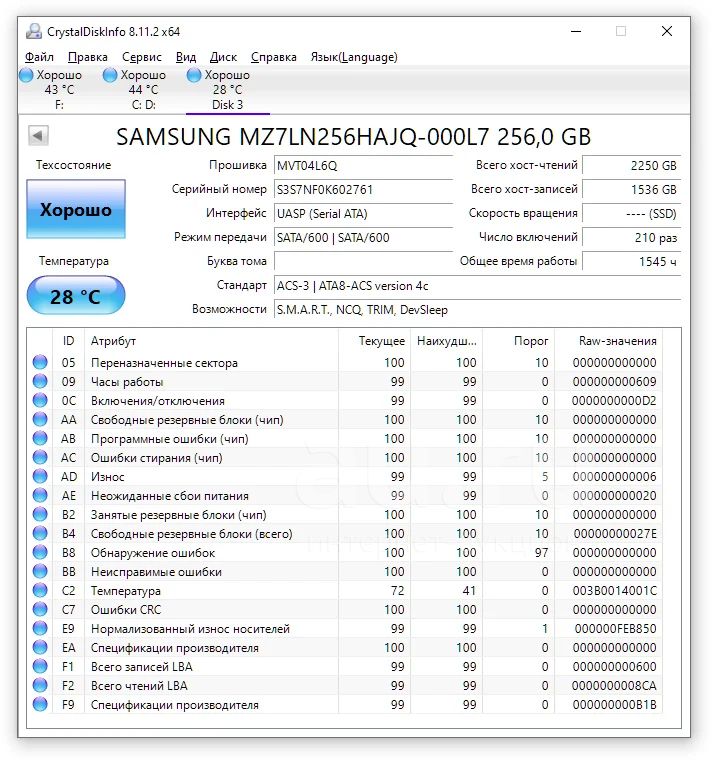The image size is (712, 760).
Task: Switch to the Disk 3 tab
Action: pos(227,90)
